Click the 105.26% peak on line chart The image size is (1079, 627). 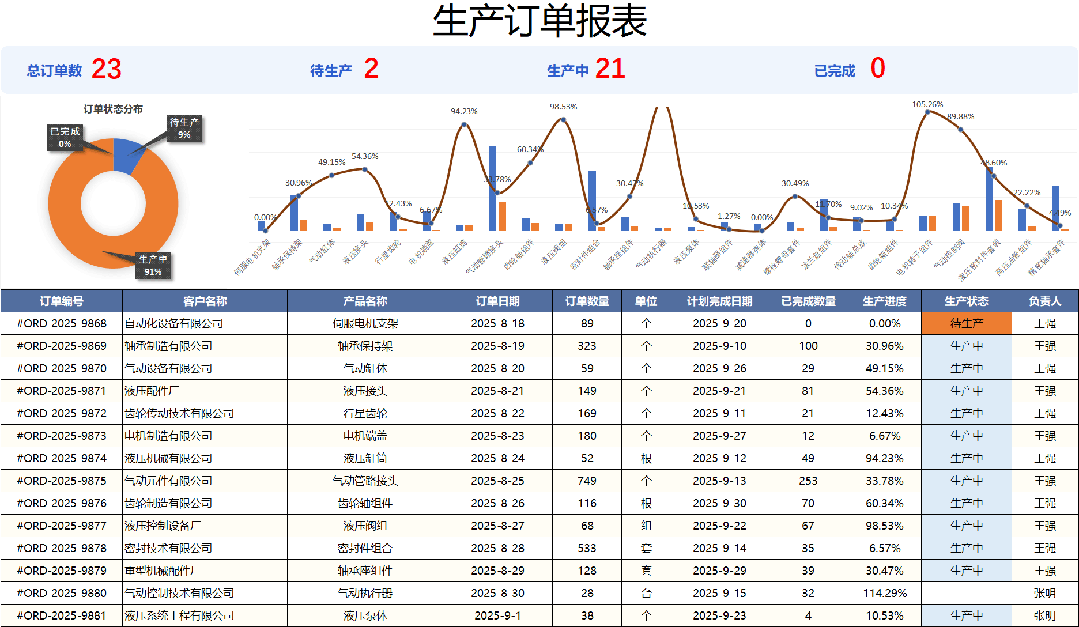928,112
